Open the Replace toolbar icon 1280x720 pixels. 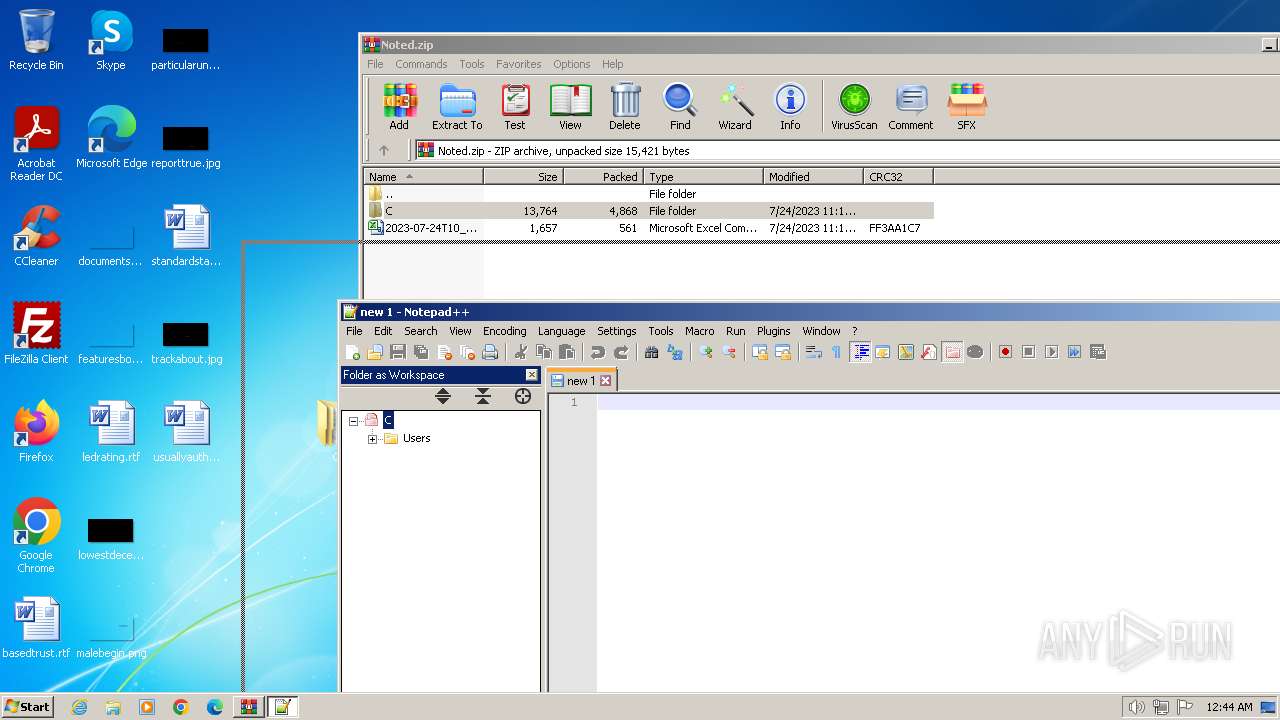[x=675, y=352]
